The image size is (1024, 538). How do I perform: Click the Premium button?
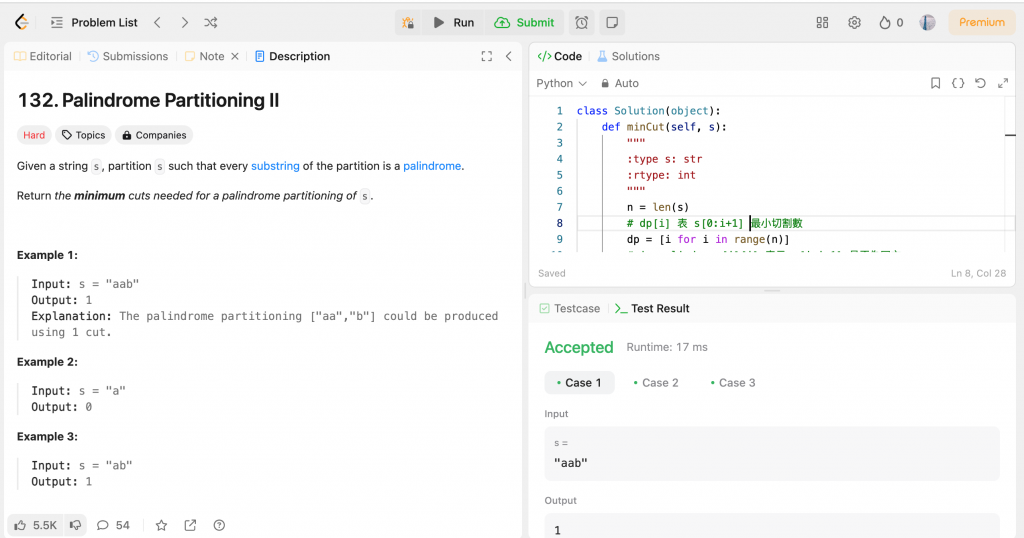click(x=981, y=22)
